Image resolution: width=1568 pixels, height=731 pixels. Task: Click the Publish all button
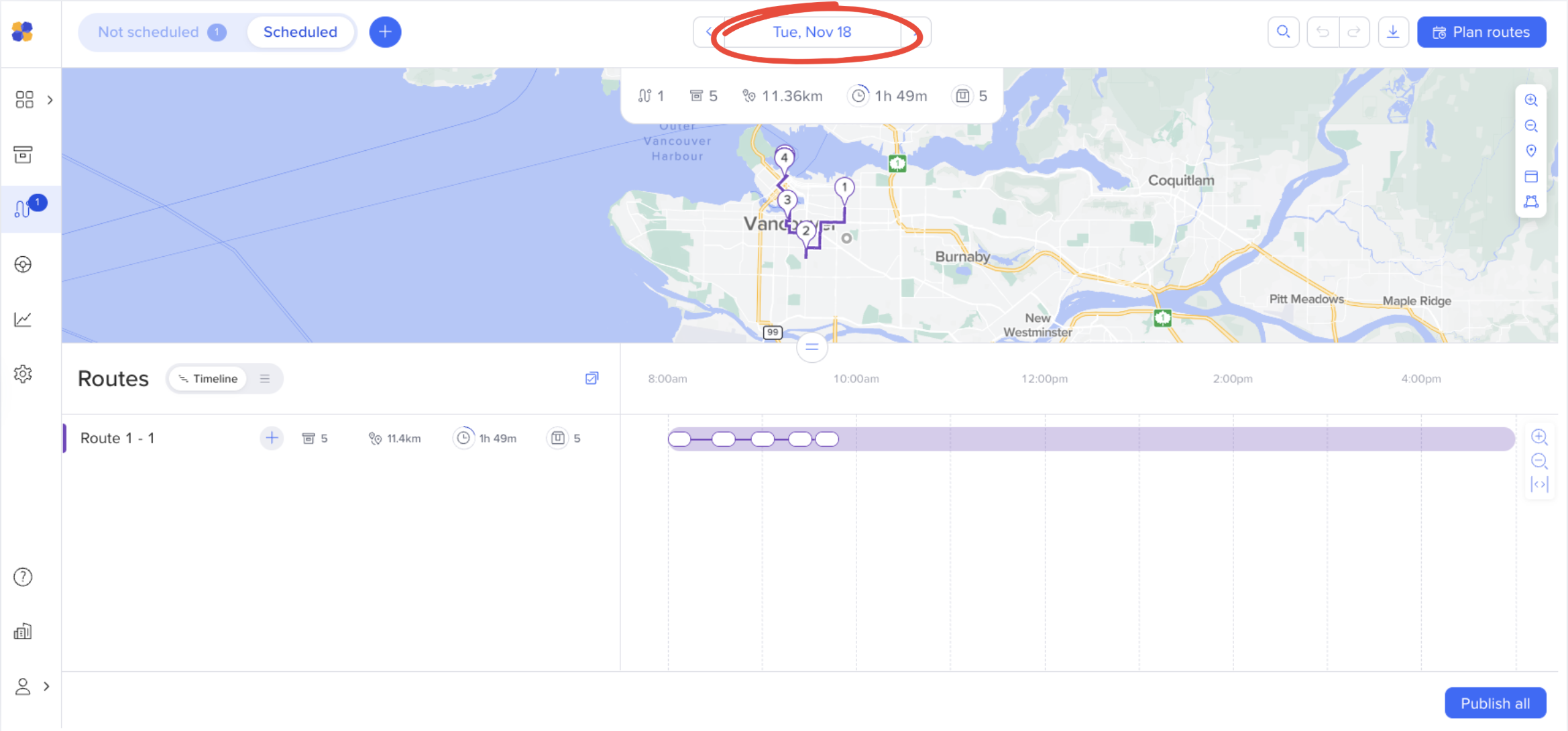pyautogui.click(x=1495, y=703)
